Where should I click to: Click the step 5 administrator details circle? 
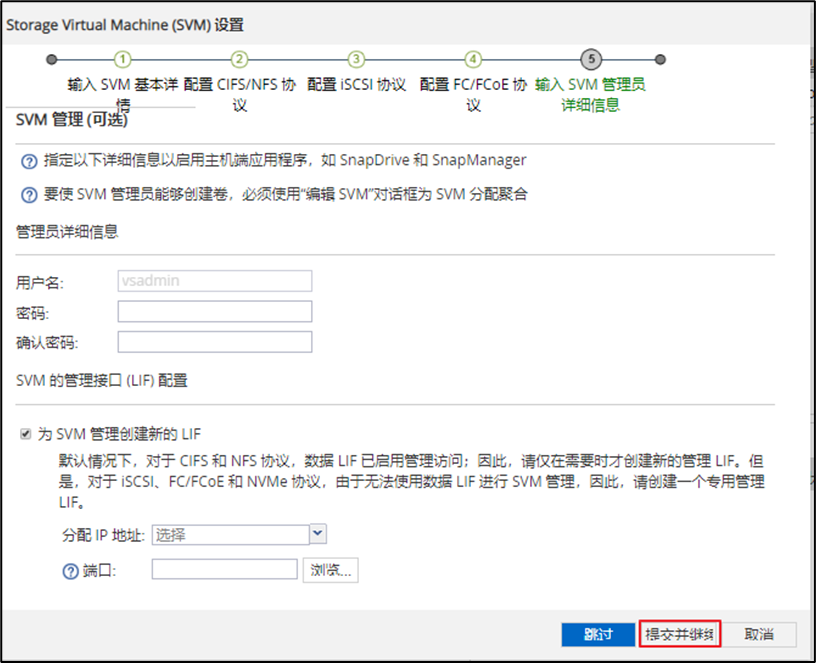(x=591, y=60)
